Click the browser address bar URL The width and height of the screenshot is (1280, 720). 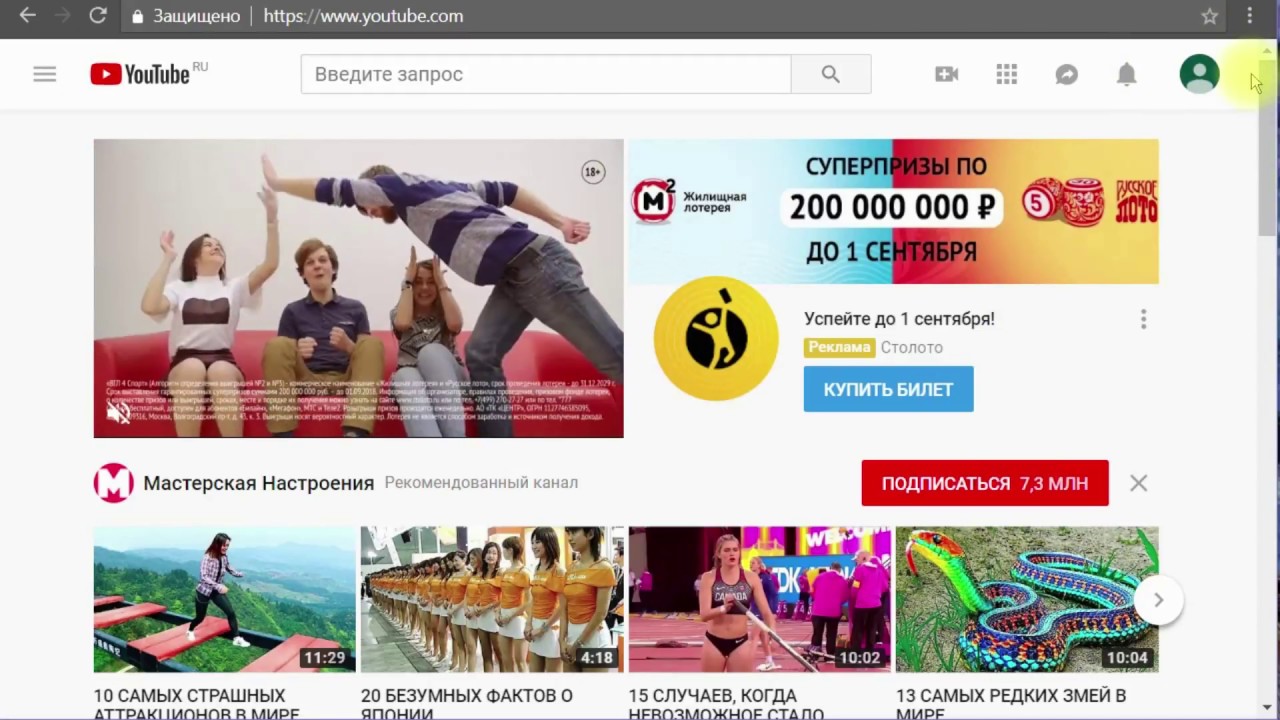(363, 16)
